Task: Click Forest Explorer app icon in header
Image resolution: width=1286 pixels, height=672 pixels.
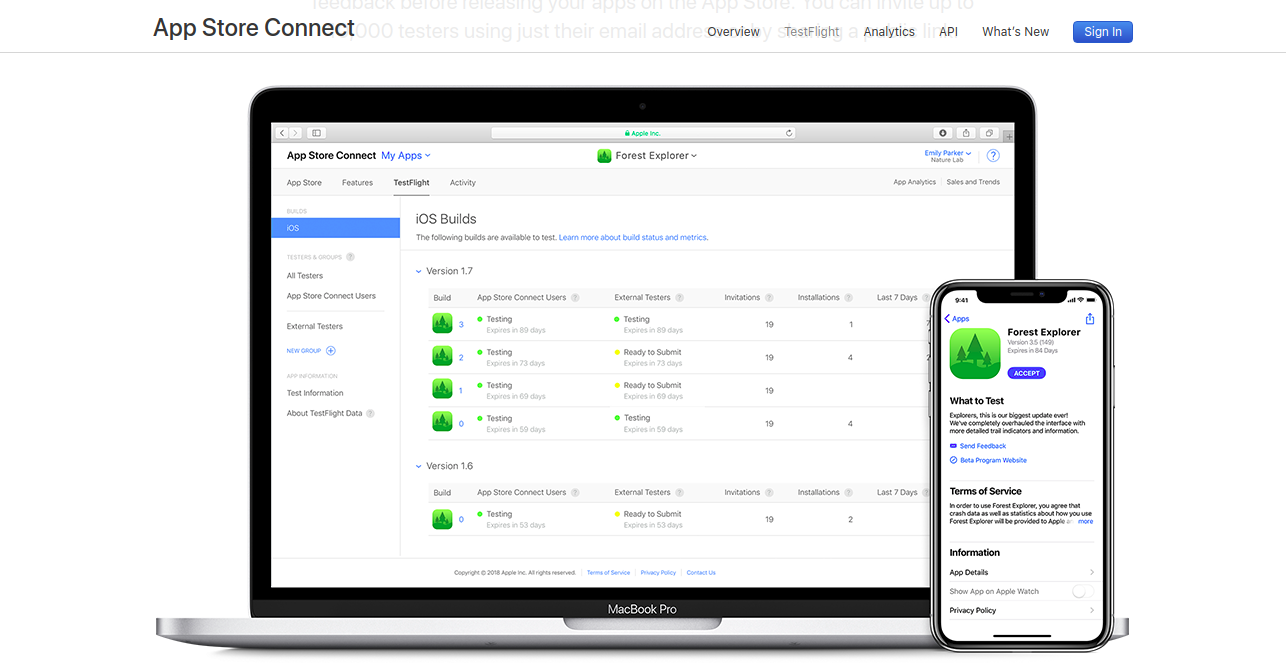Action: coord(604,155)
